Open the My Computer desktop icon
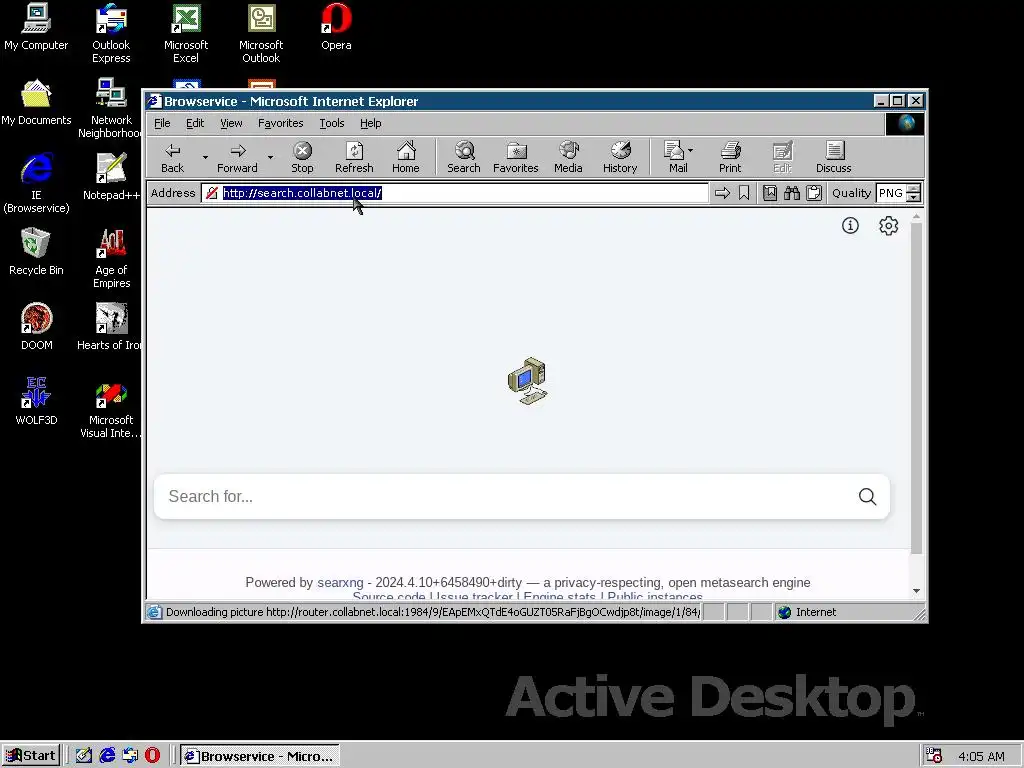This screenshot has height=768, width=1024. click(36, 27)
